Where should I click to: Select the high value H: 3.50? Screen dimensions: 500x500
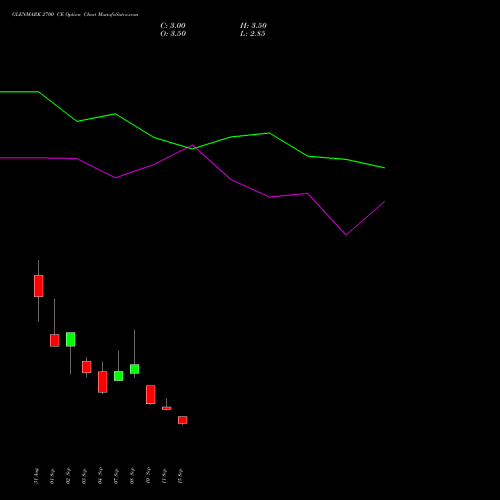point(253,26)
